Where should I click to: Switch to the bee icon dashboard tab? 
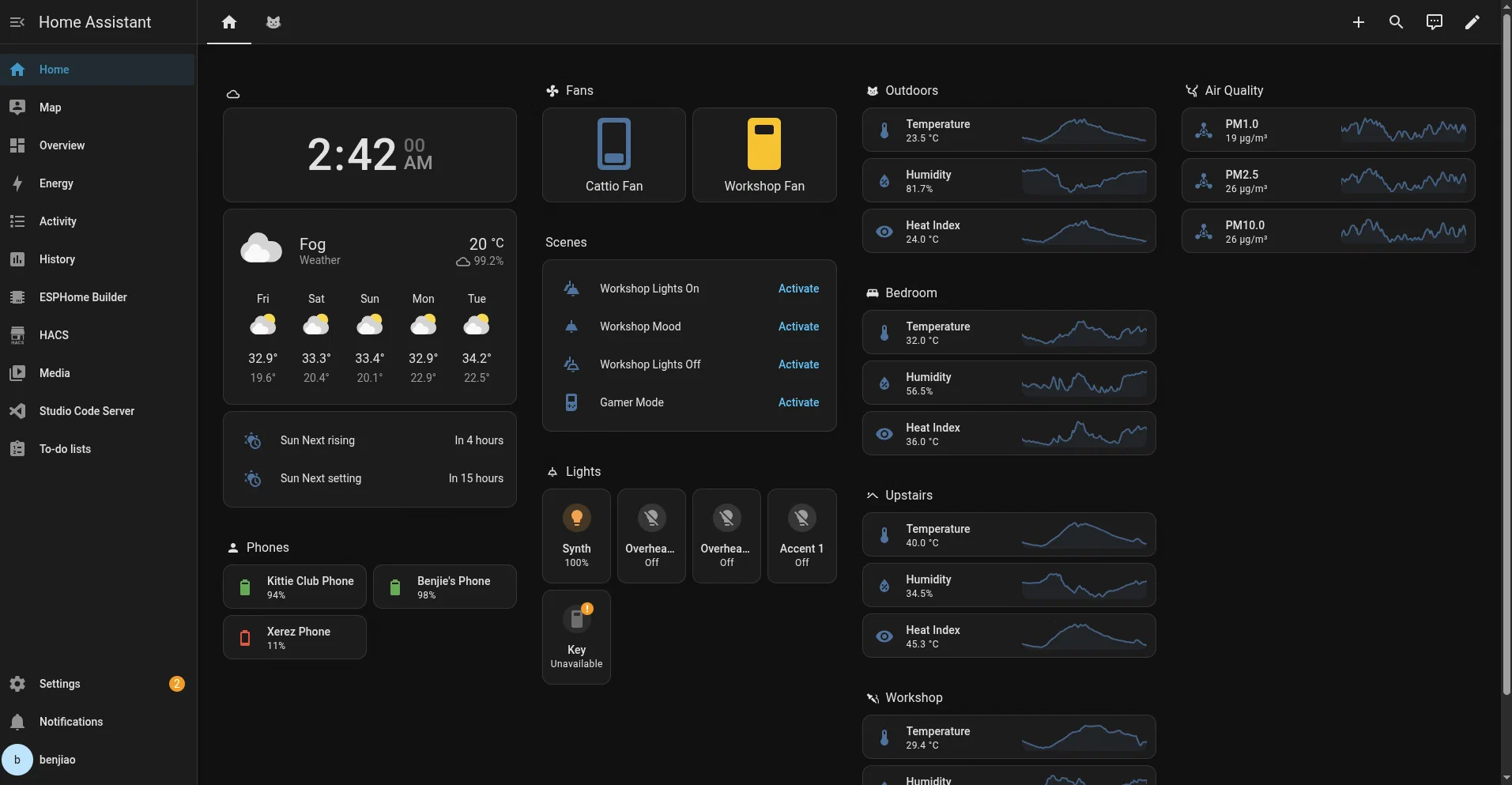273,22
